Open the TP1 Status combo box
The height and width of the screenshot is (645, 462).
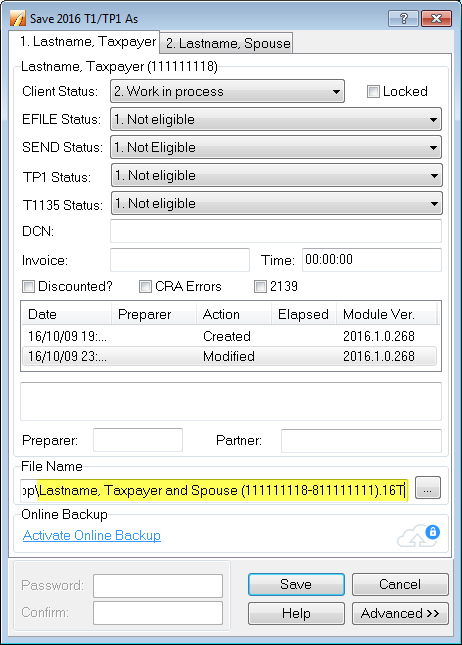click(276, 176)
